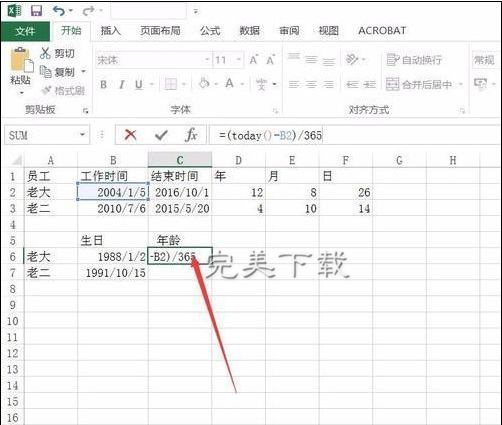
Task: Toggle Italic formatting
Action: [x=122, y=85]
